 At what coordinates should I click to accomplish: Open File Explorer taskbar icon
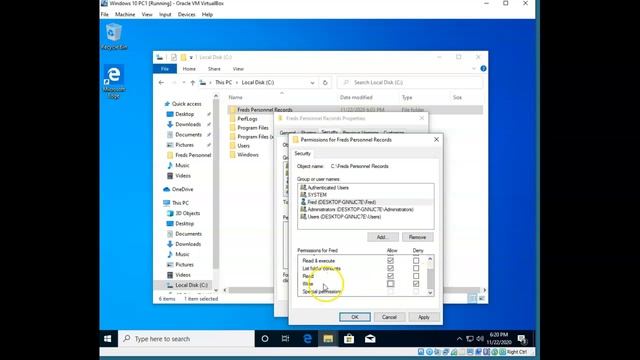pos(328,339)
